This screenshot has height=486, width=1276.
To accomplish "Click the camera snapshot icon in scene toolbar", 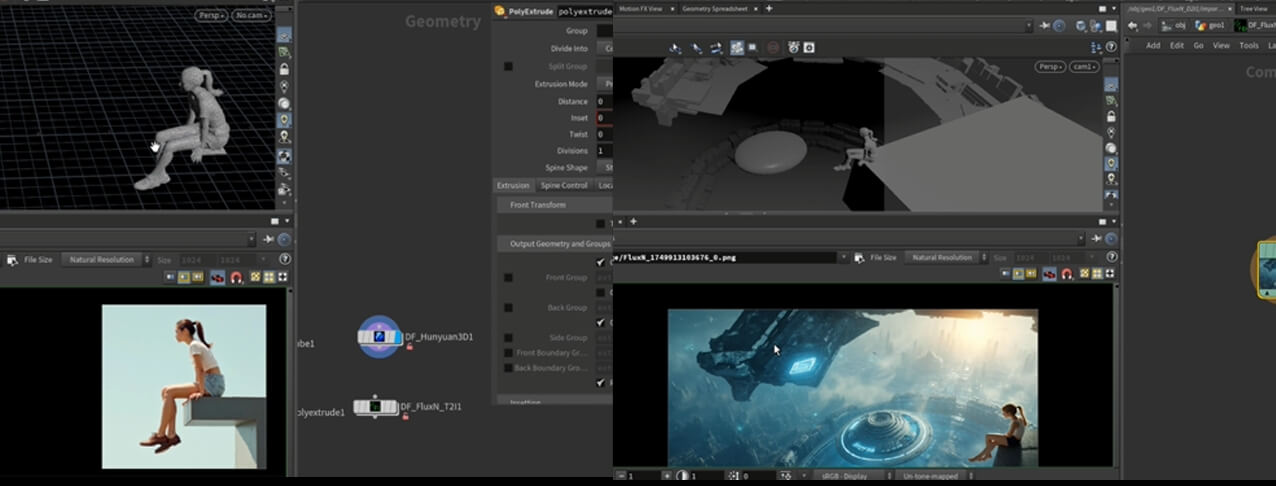I will pos(809,47).
